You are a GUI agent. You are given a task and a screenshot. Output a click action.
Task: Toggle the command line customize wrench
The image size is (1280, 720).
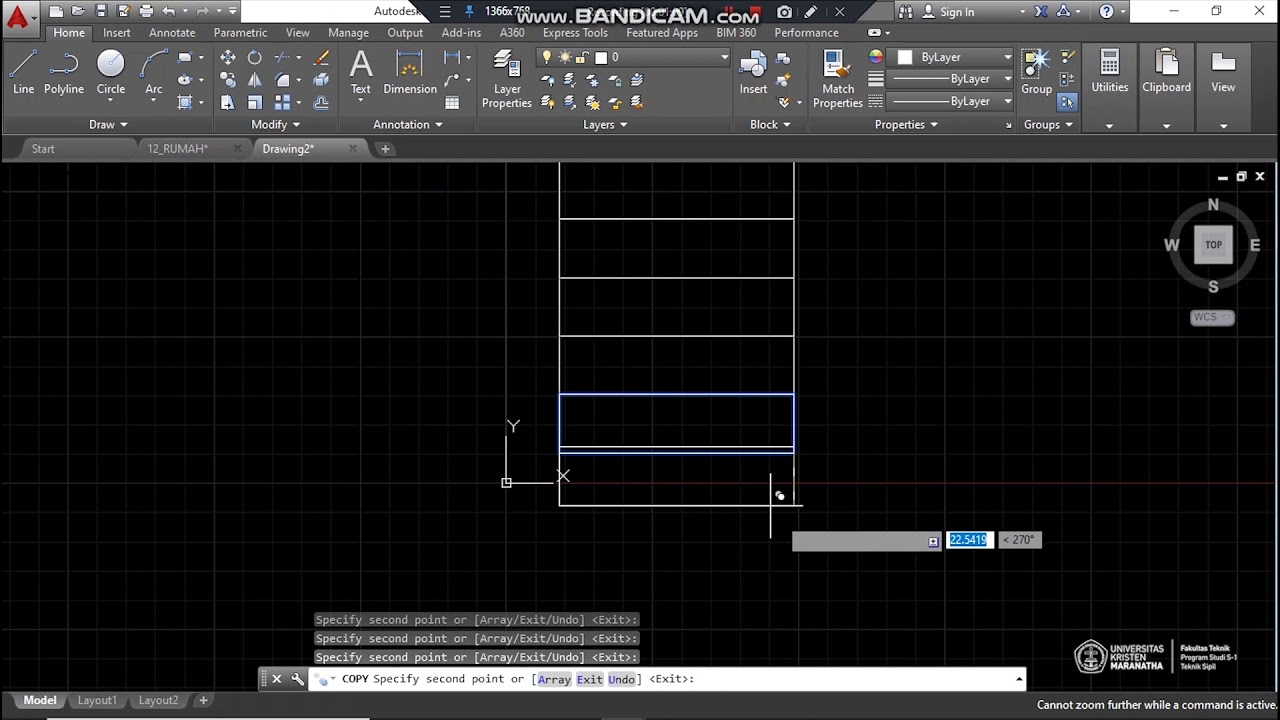297,679
